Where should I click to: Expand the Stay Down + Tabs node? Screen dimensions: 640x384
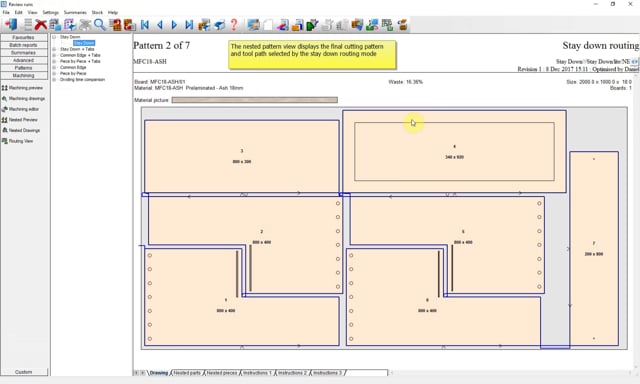click(x=54, y=49)
